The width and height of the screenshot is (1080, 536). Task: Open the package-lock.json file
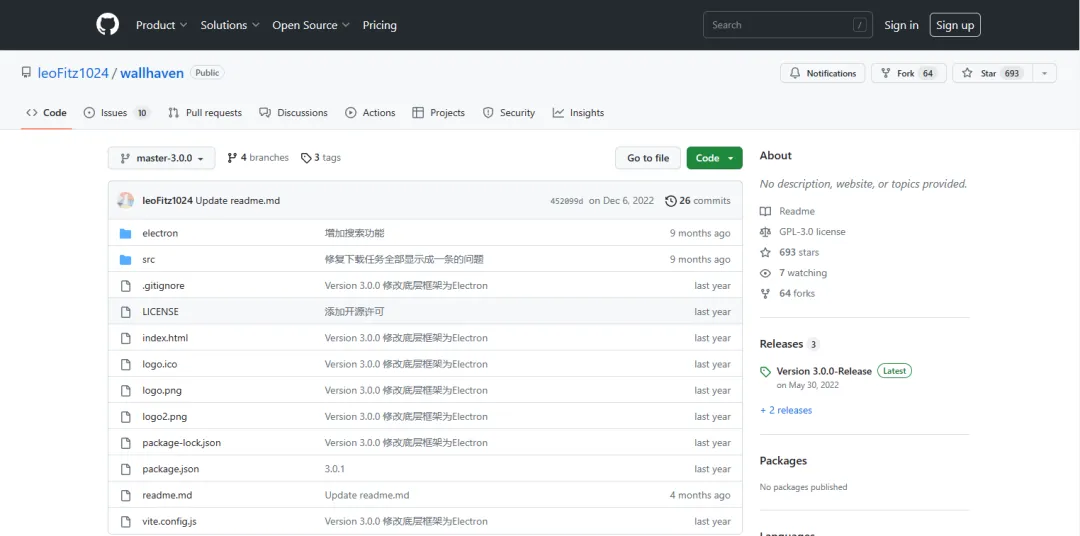coord(181,443)
